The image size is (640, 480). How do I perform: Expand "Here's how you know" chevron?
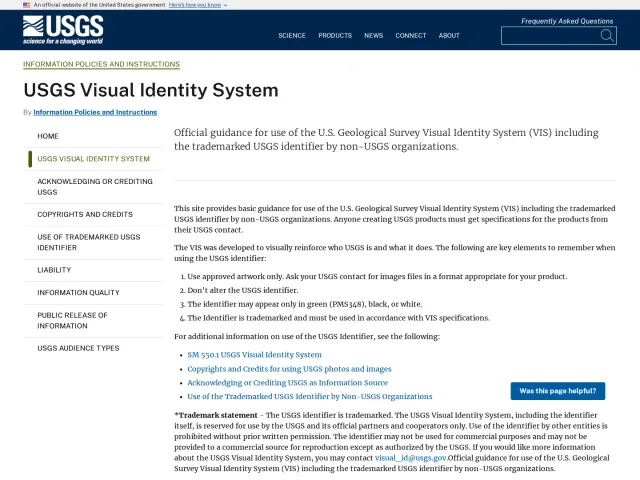[225, 5]
